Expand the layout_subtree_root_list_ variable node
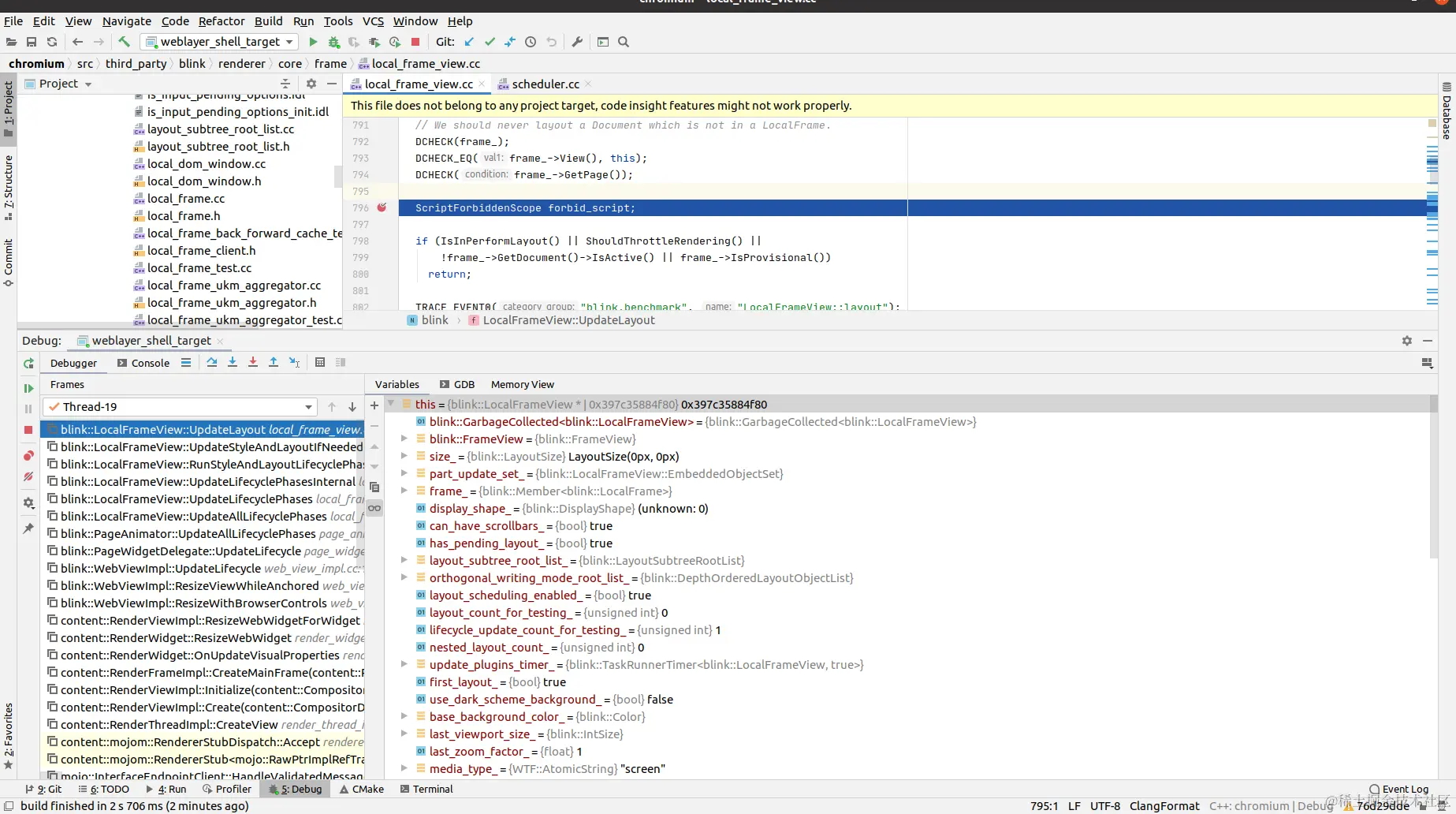 [x=404, y=560]
